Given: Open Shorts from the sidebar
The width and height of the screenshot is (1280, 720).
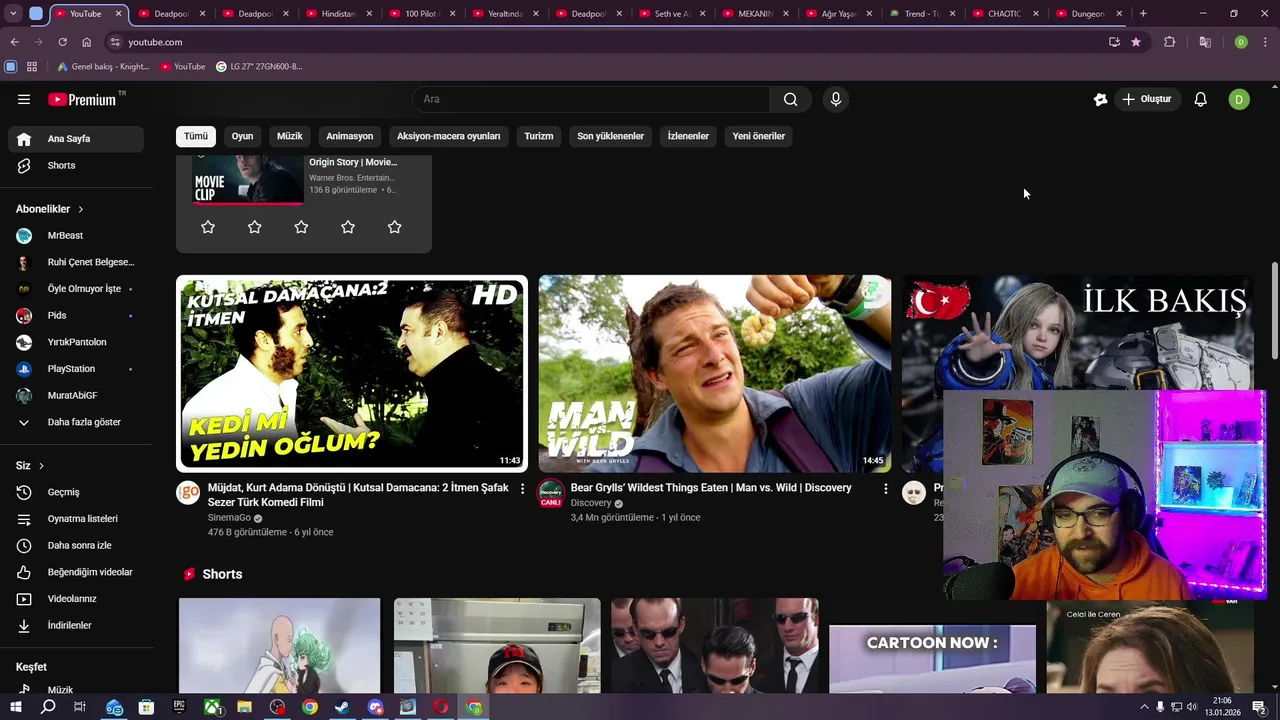Looking at the screenshot, I should pyautogui.click(x=76, y=165).
